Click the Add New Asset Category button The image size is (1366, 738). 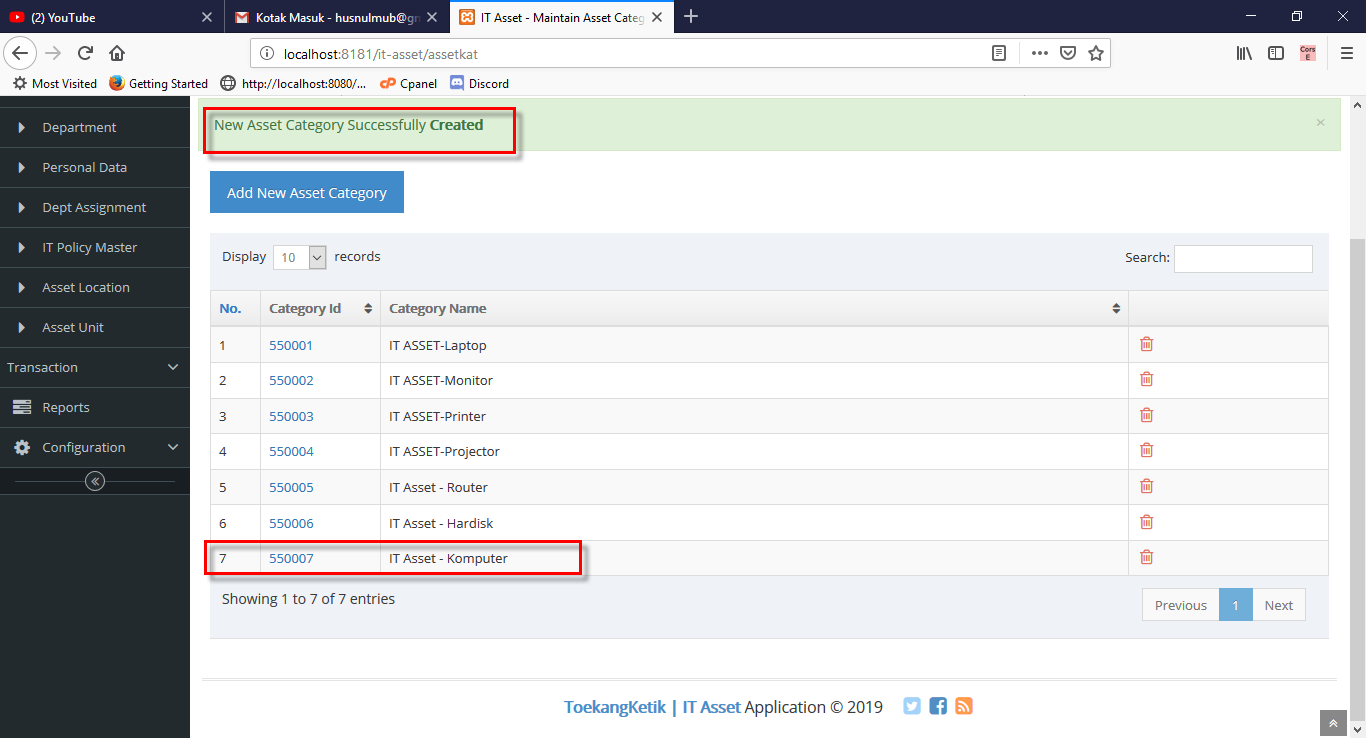click(306, 191)
